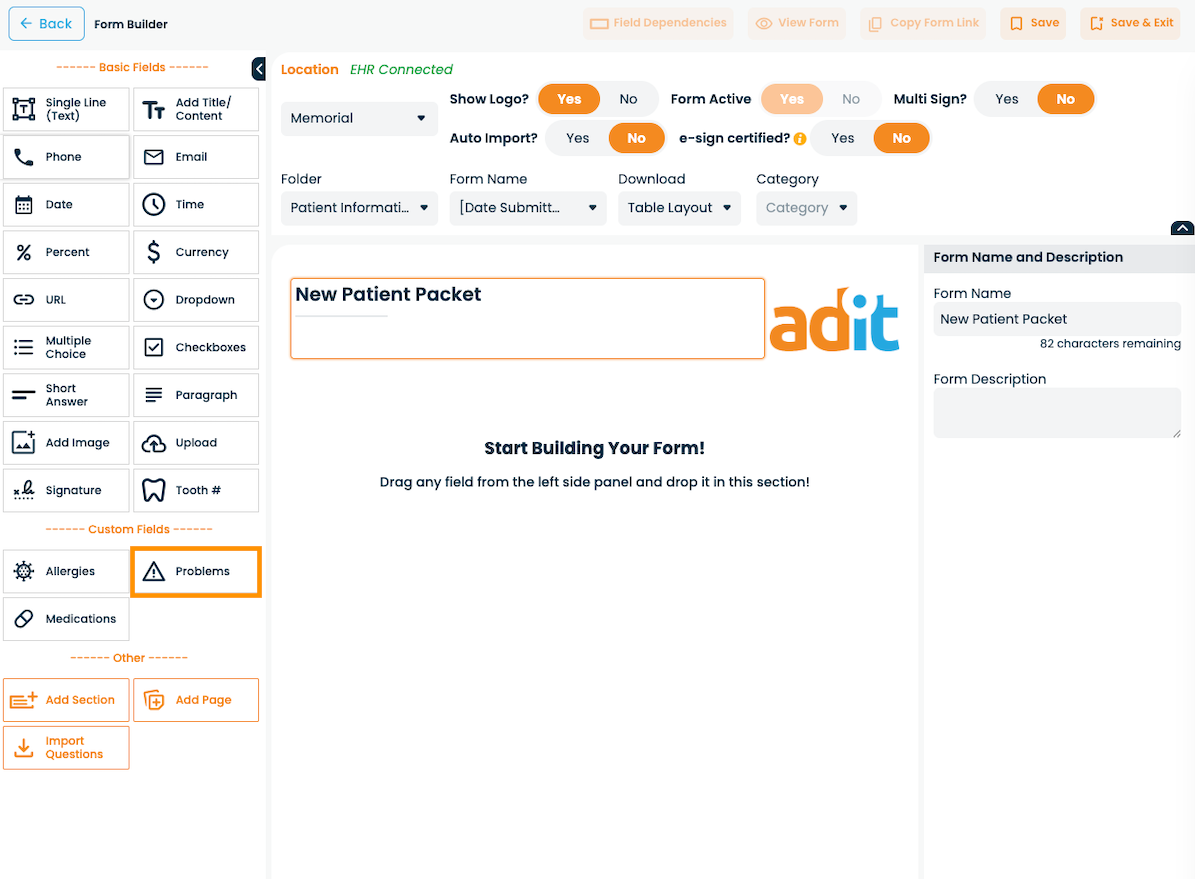Click the Add Page option
The height and width of the screenshot is (879, 1195).
196,700
